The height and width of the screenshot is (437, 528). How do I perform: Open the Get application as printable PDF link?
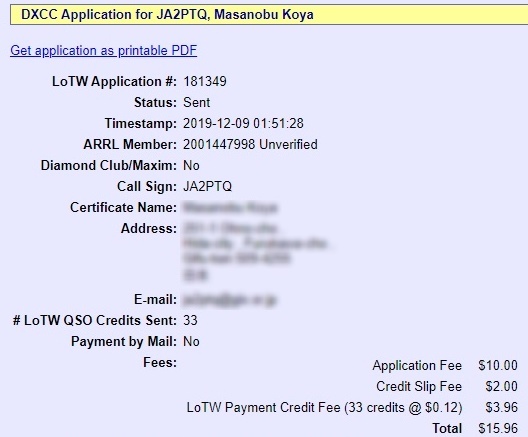103,51
